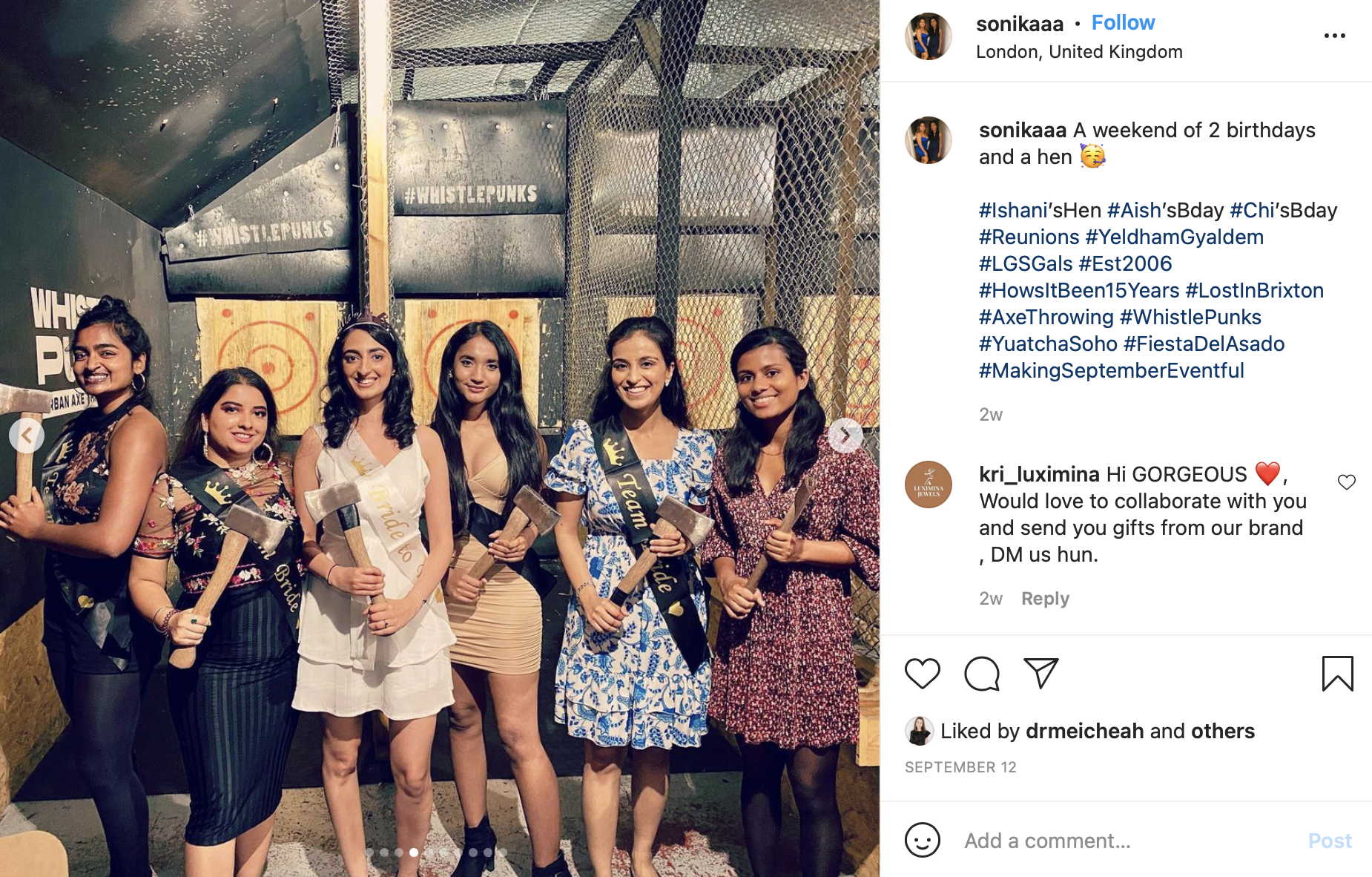
Task: Click the Add a comment field
Action: (1127, 841)
